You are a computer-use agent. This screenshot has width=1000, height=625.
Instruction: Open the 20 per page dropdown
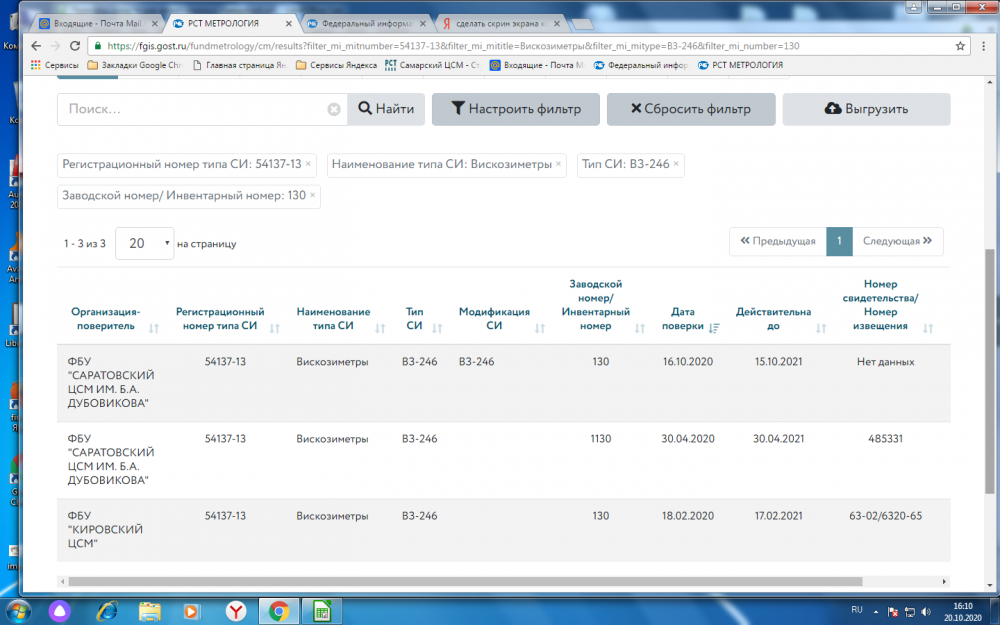144,243
